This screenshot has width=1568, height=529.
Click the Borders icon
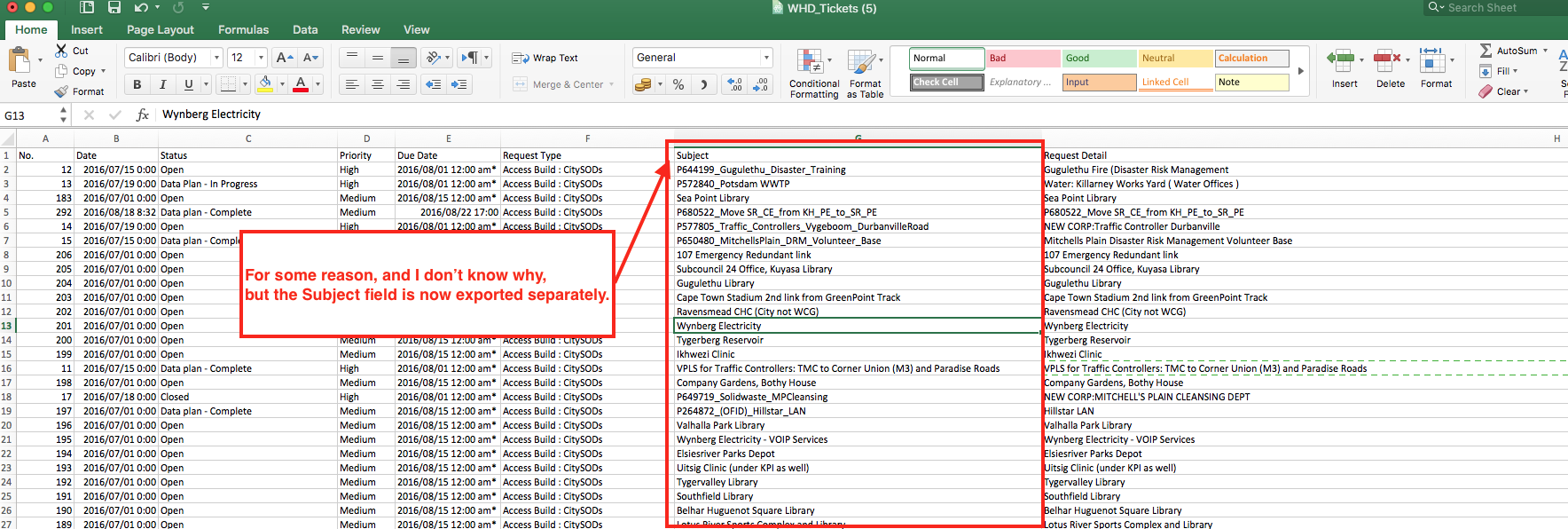pos(229,84)
